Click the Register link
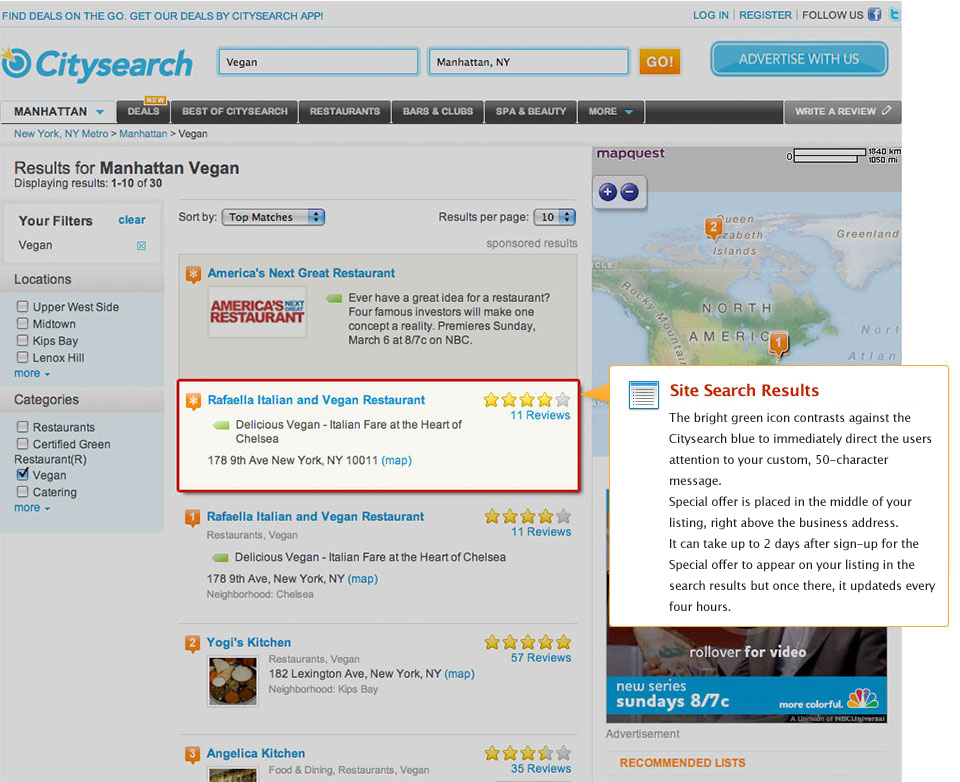Image resolution: width=960 pixels, height=782 pixels. [765, 15]
